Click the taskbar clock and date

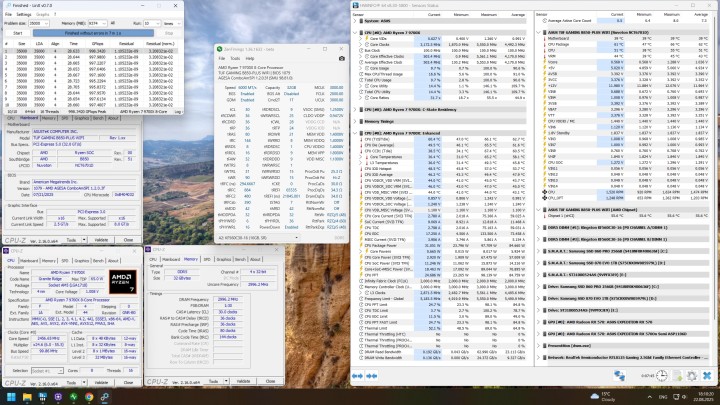(x=706, y=397)
